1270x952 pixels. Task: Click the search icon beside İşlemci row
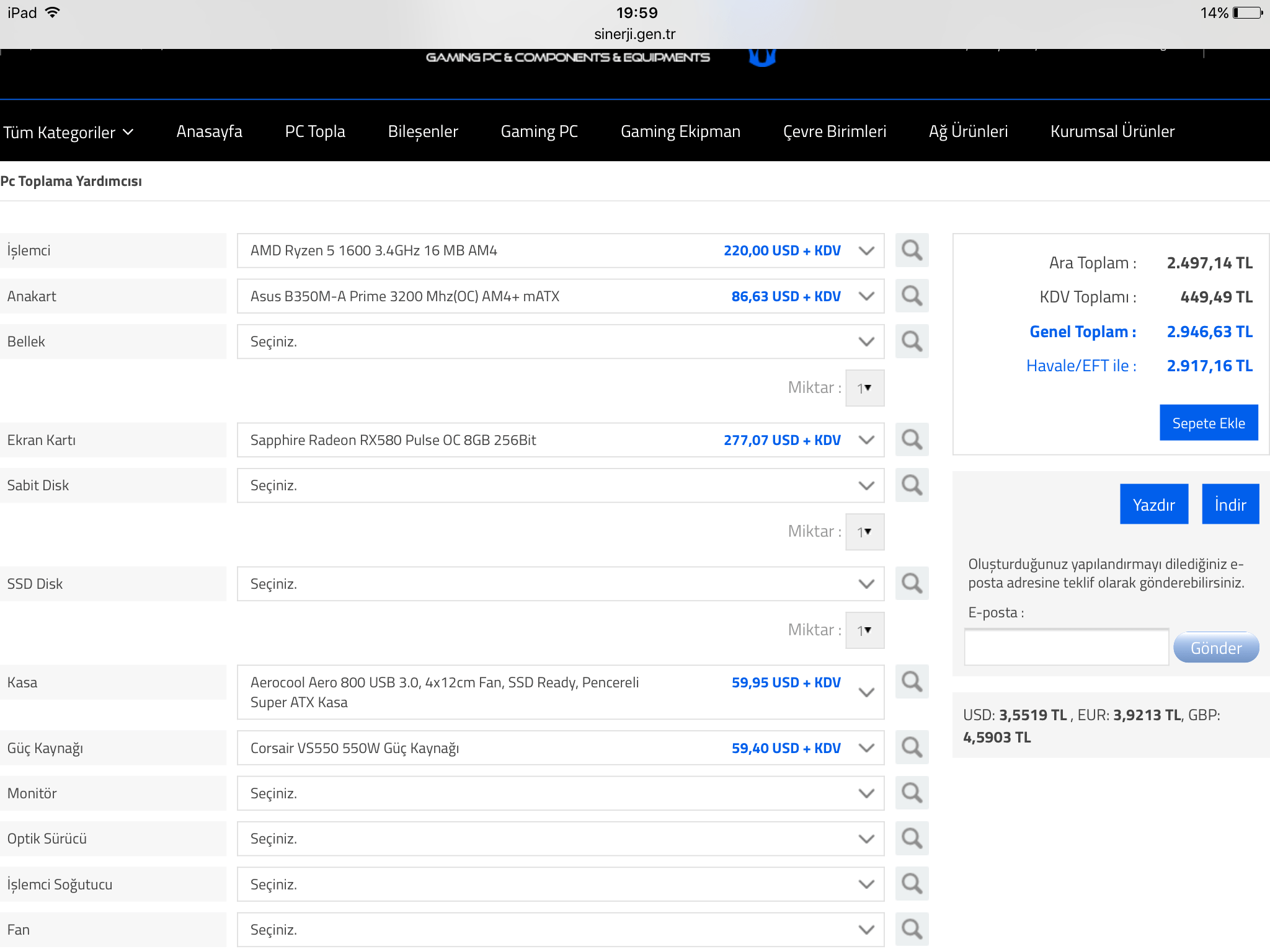(912, 250)
